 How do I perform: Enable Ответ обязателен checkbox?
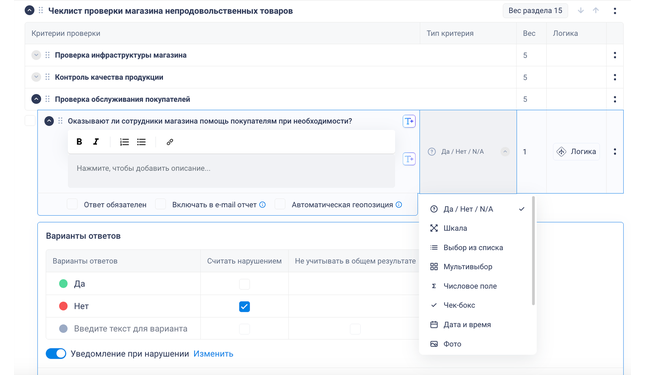(x=73, y=204)
